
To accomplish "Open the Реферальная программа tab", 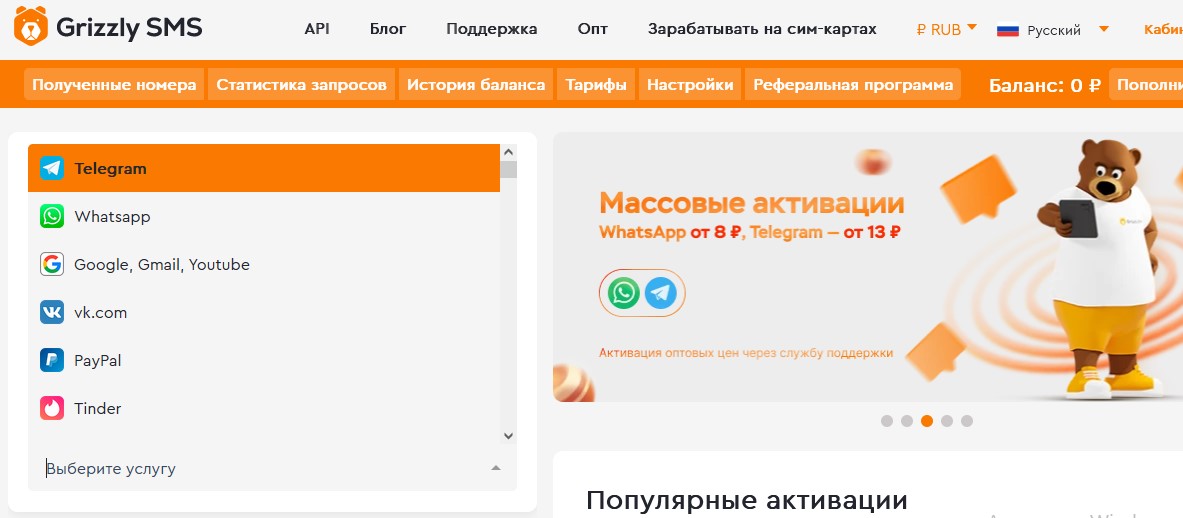I will 853,84.
